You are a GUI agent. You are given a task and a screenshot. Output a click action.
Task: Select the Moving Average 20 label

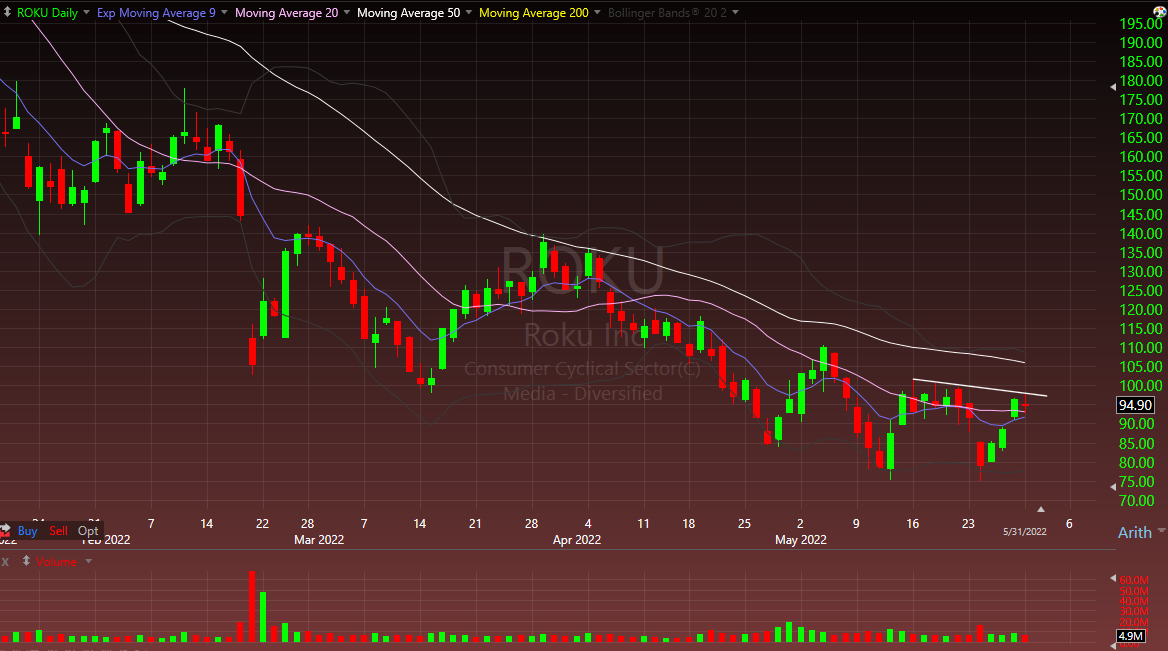(x=287, y=13)
